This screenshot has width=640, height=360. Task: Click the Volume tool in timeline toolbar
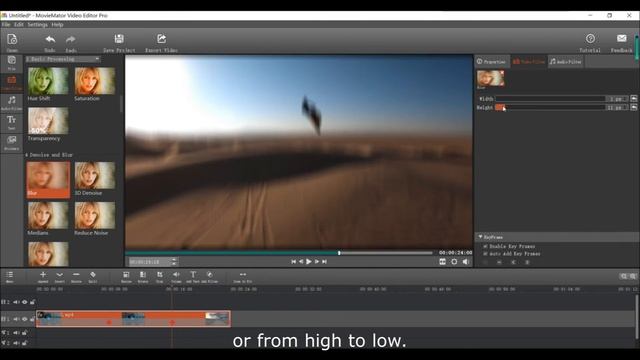click(176, 276)
